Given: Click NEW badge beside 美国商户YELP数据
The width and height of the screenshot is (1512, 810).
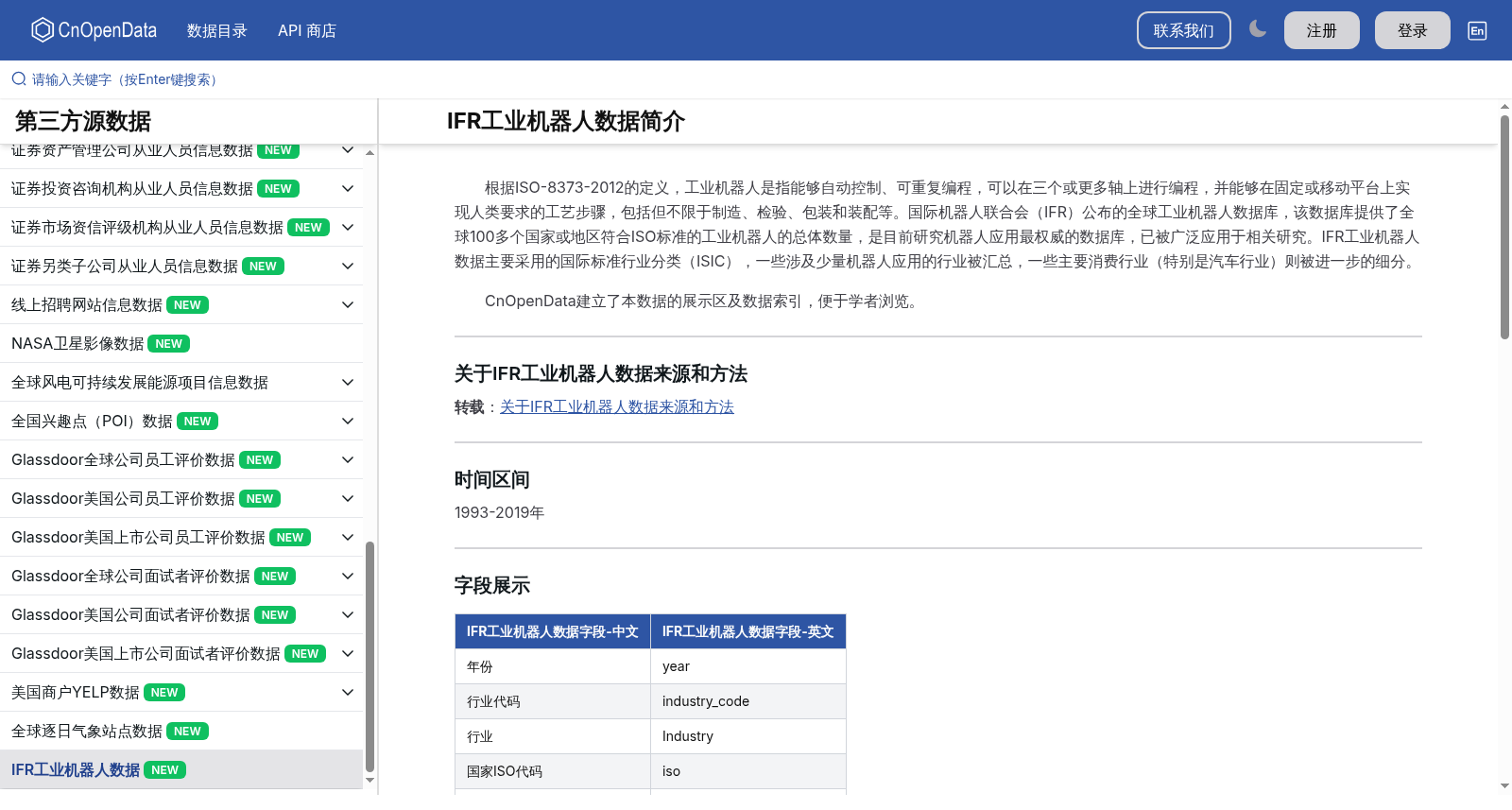Looking at the screenshot, I should tap(164, 692).
